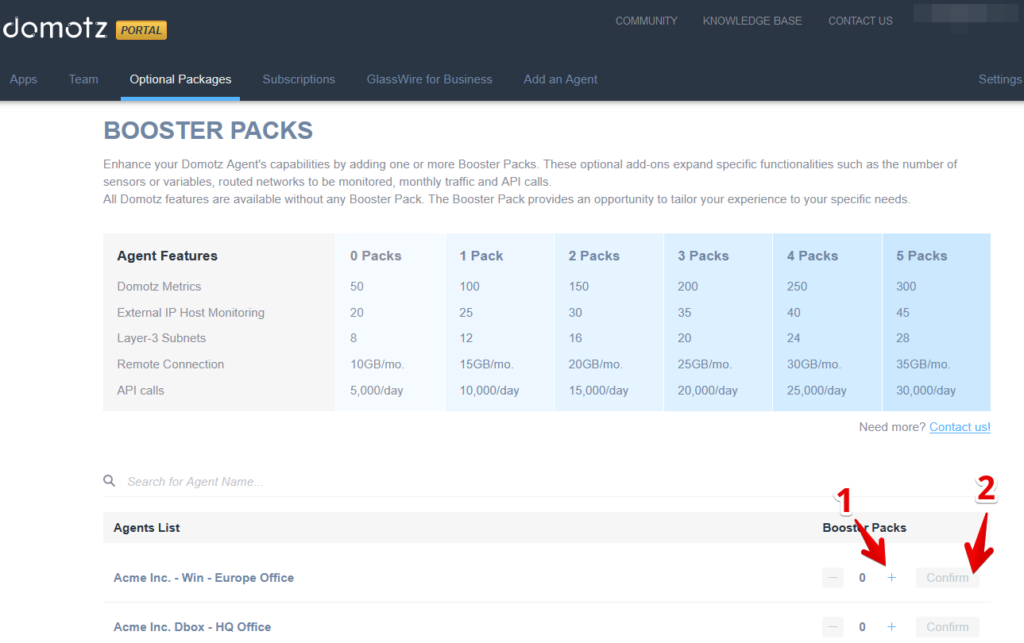The image size is (1024, 643).
Task: Open the Settings tab
Action: 1000,80
